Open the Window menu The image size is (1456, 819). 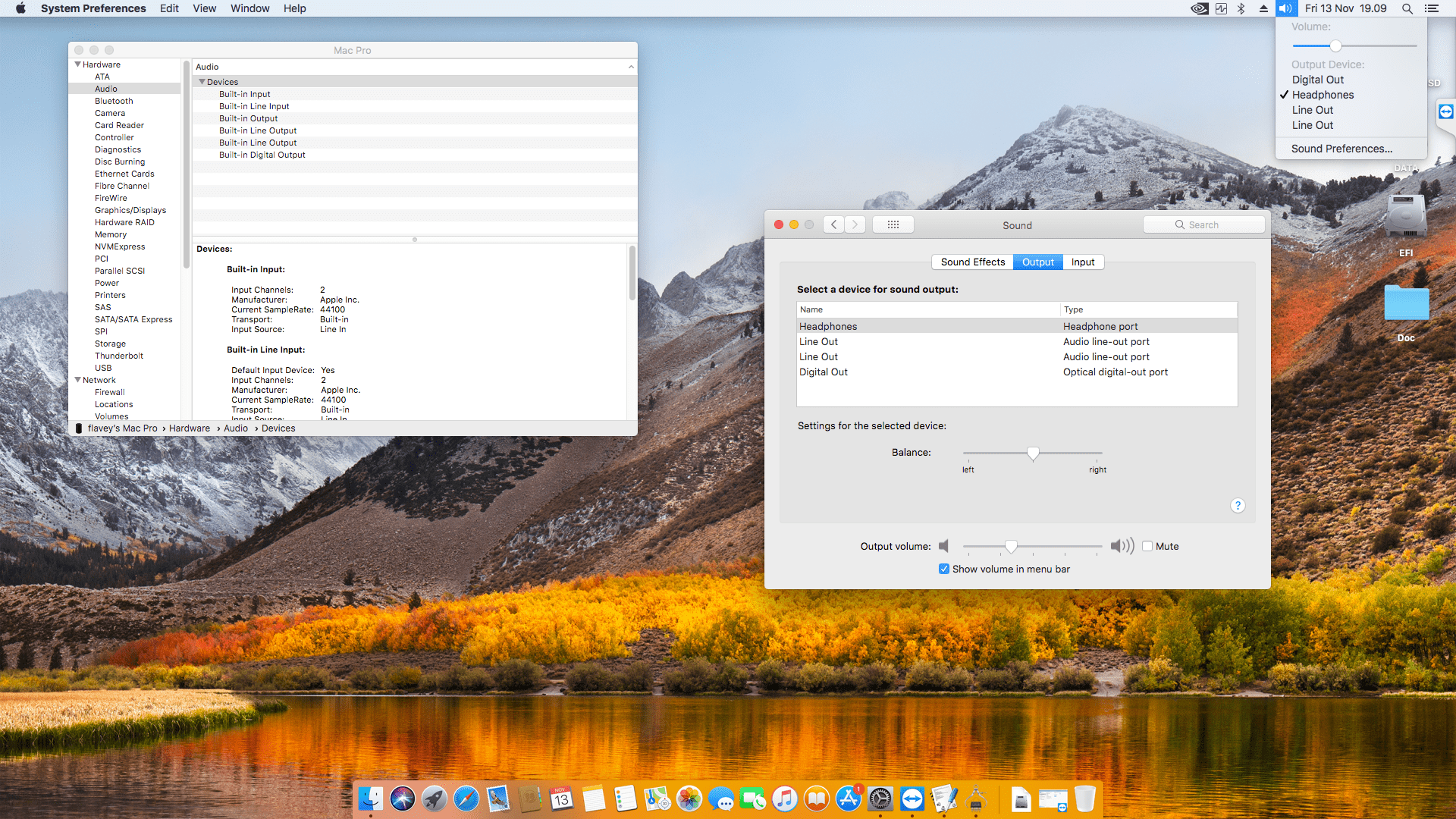point(249,8)
